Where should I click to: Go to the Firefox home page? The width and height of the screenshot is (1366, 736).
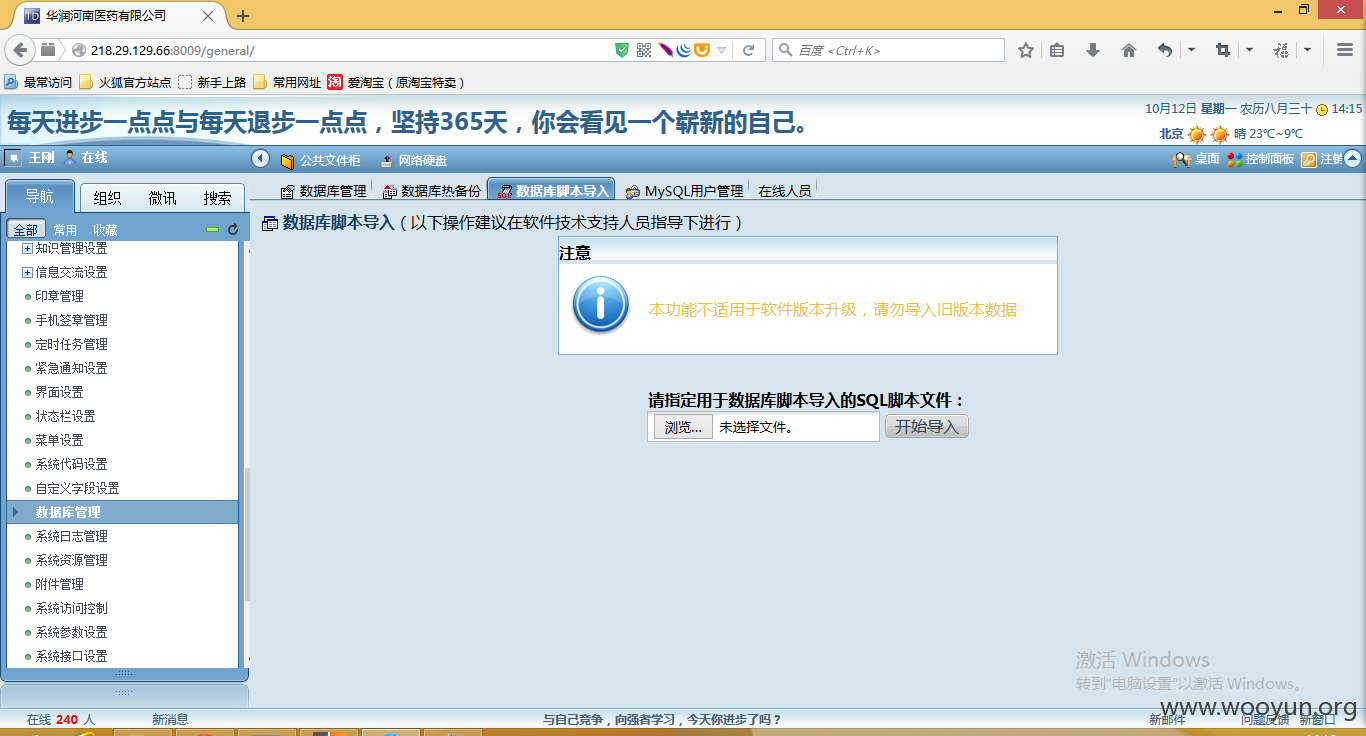(1129, 50)
